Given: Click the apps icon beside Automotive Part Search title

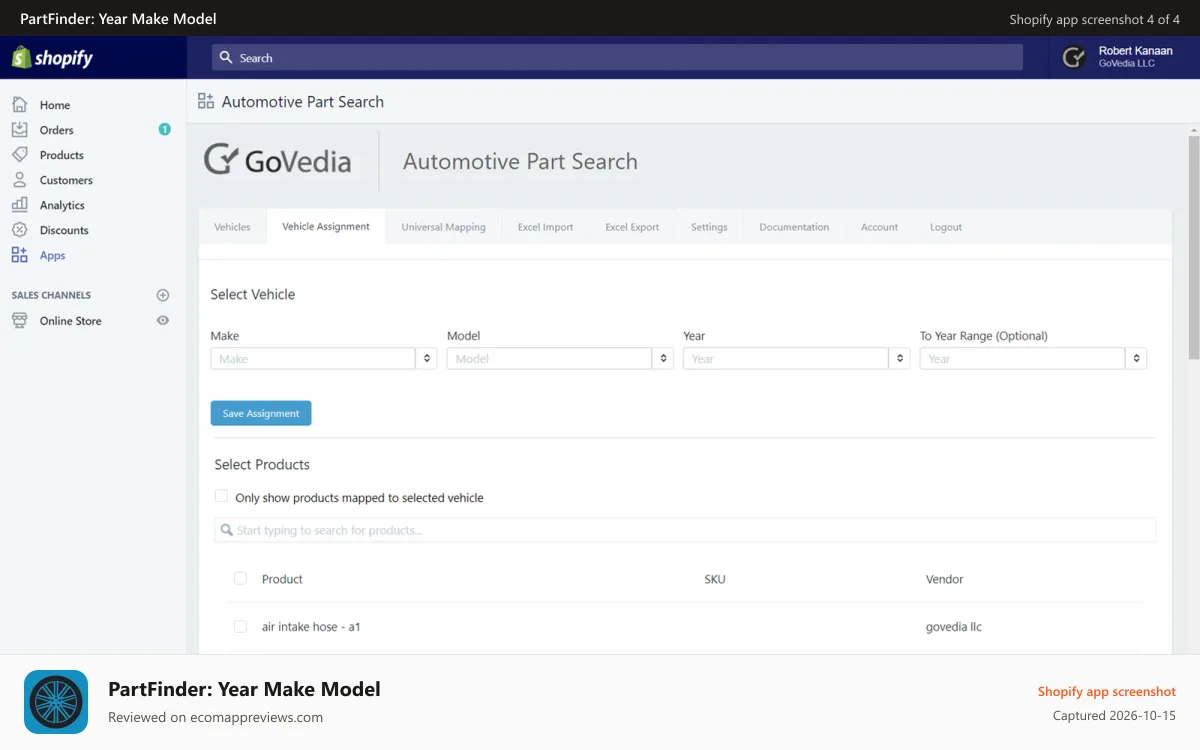Looking at the screenshot, I should [x=206, y=101].
